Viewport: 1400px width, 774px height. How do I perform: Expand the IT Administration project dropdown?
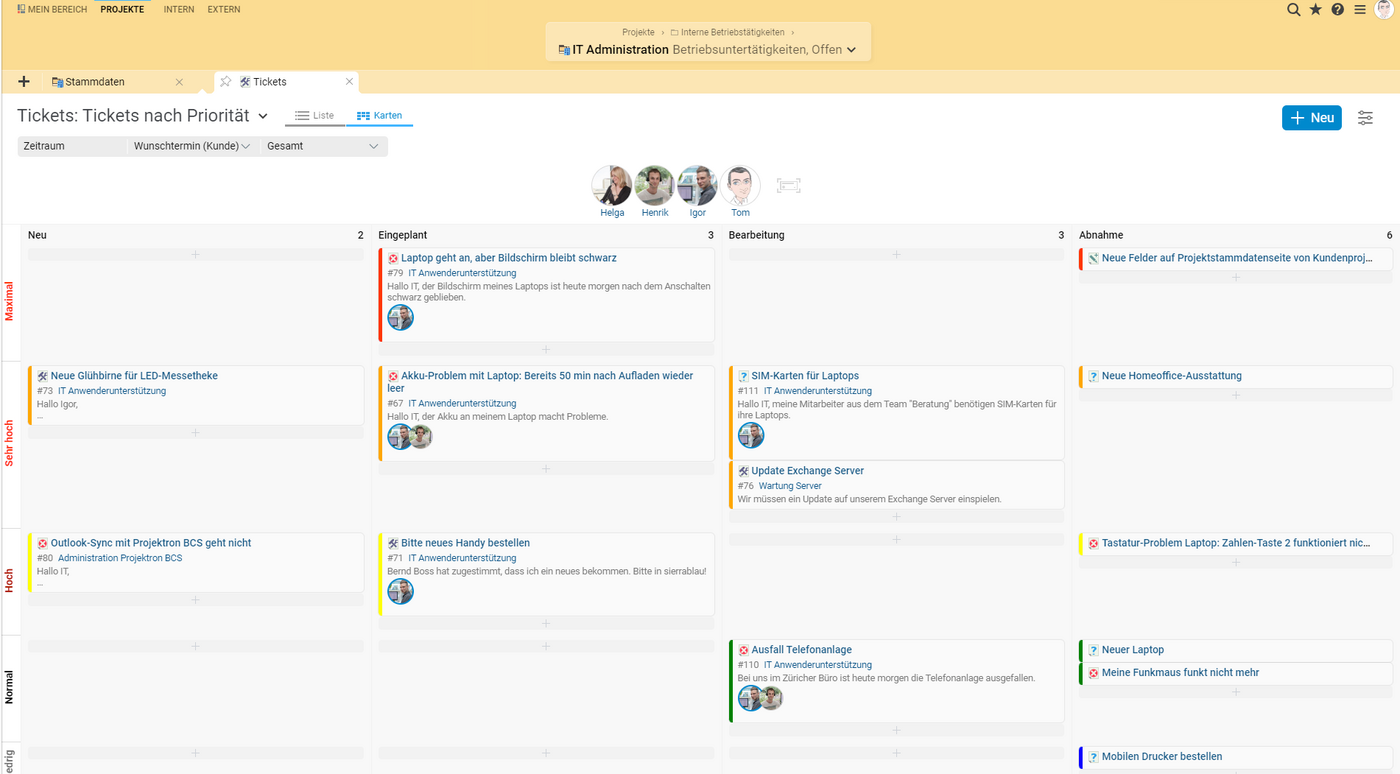coord(851,50)
